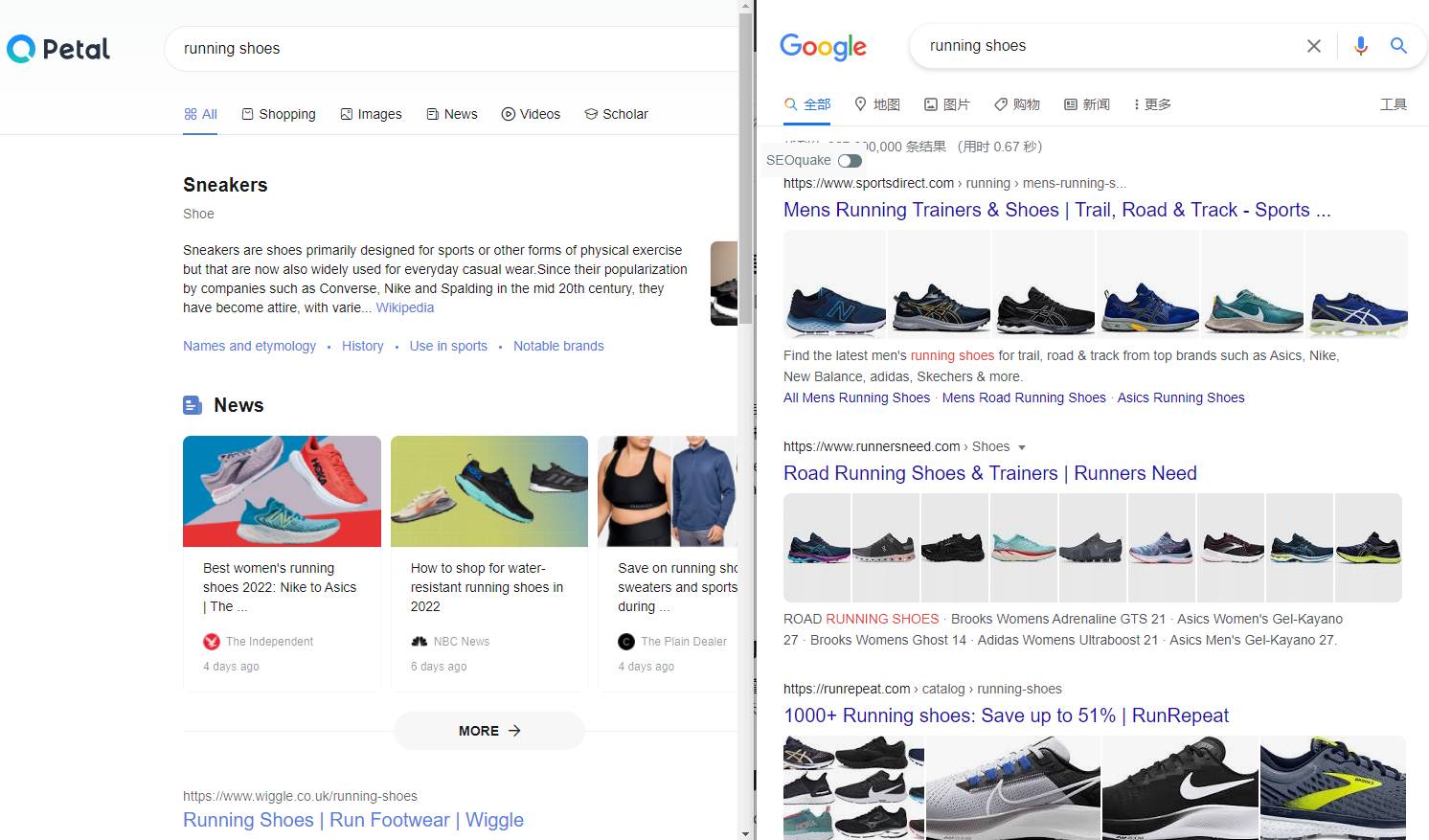Switch to Petal Videos tab
1429x840 pixels.
[x=531, y=114]
